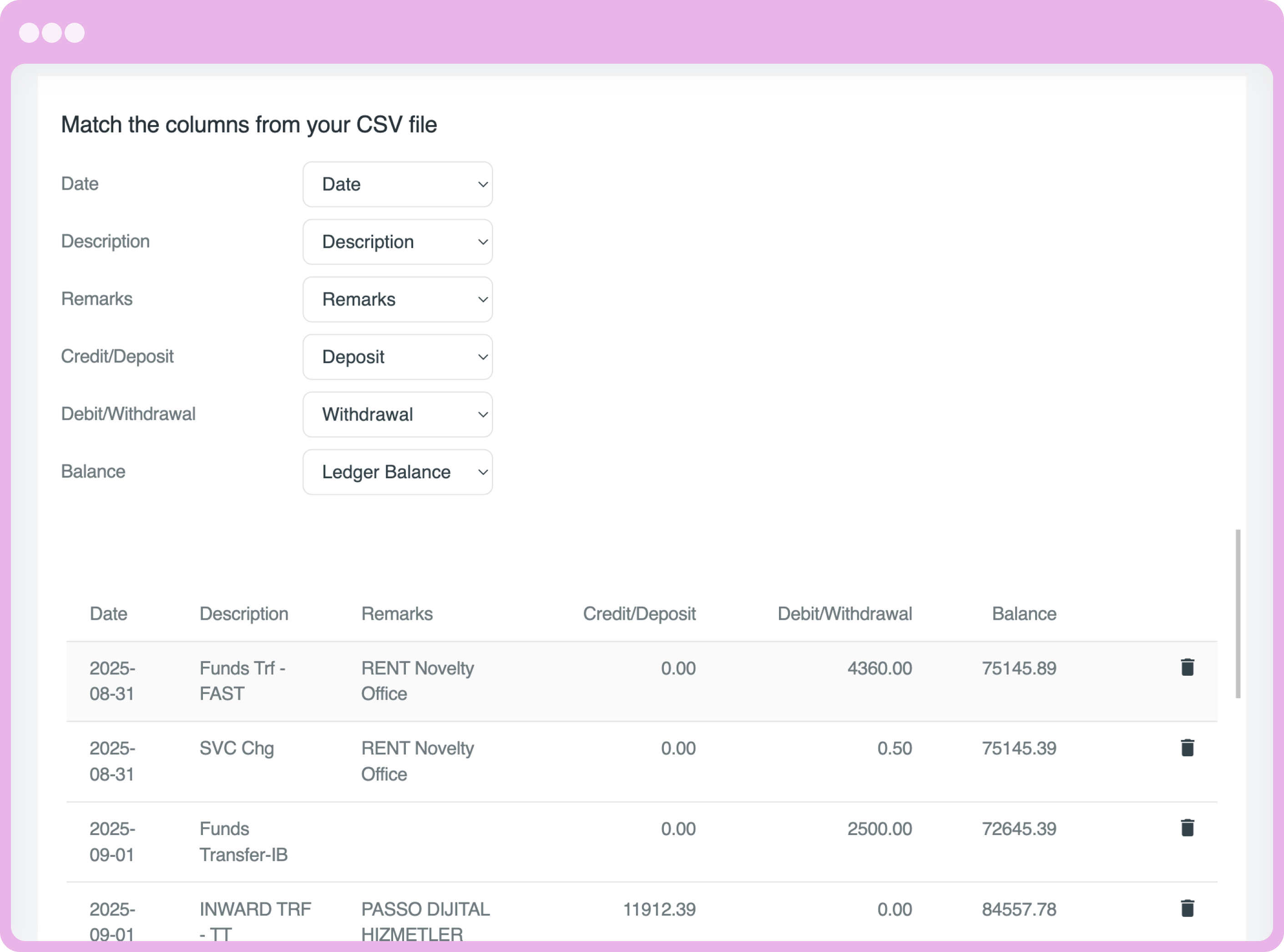Image resolution: width=1284 pixels, height=952 pixels.
Task: Delete the SVC Chg transaction row
Action: [1187, 747]
